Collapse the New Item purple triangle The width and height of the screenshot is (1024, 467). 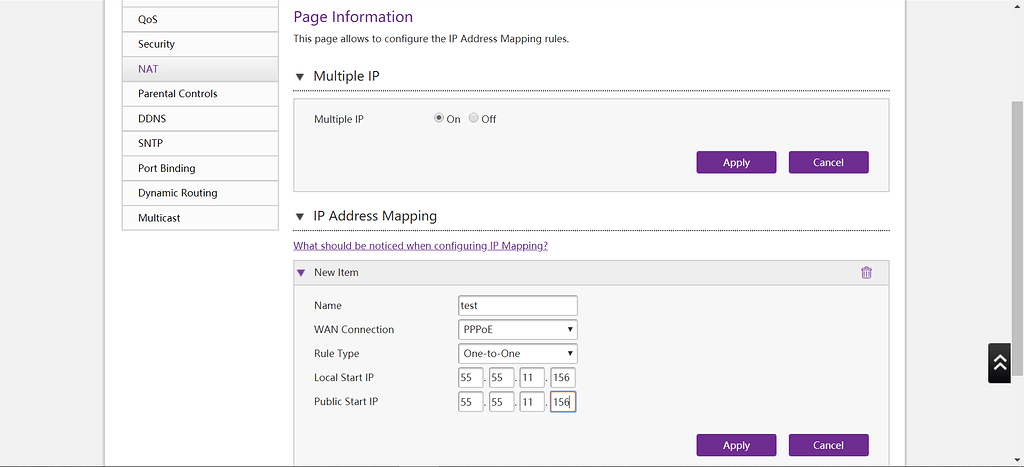301,273
